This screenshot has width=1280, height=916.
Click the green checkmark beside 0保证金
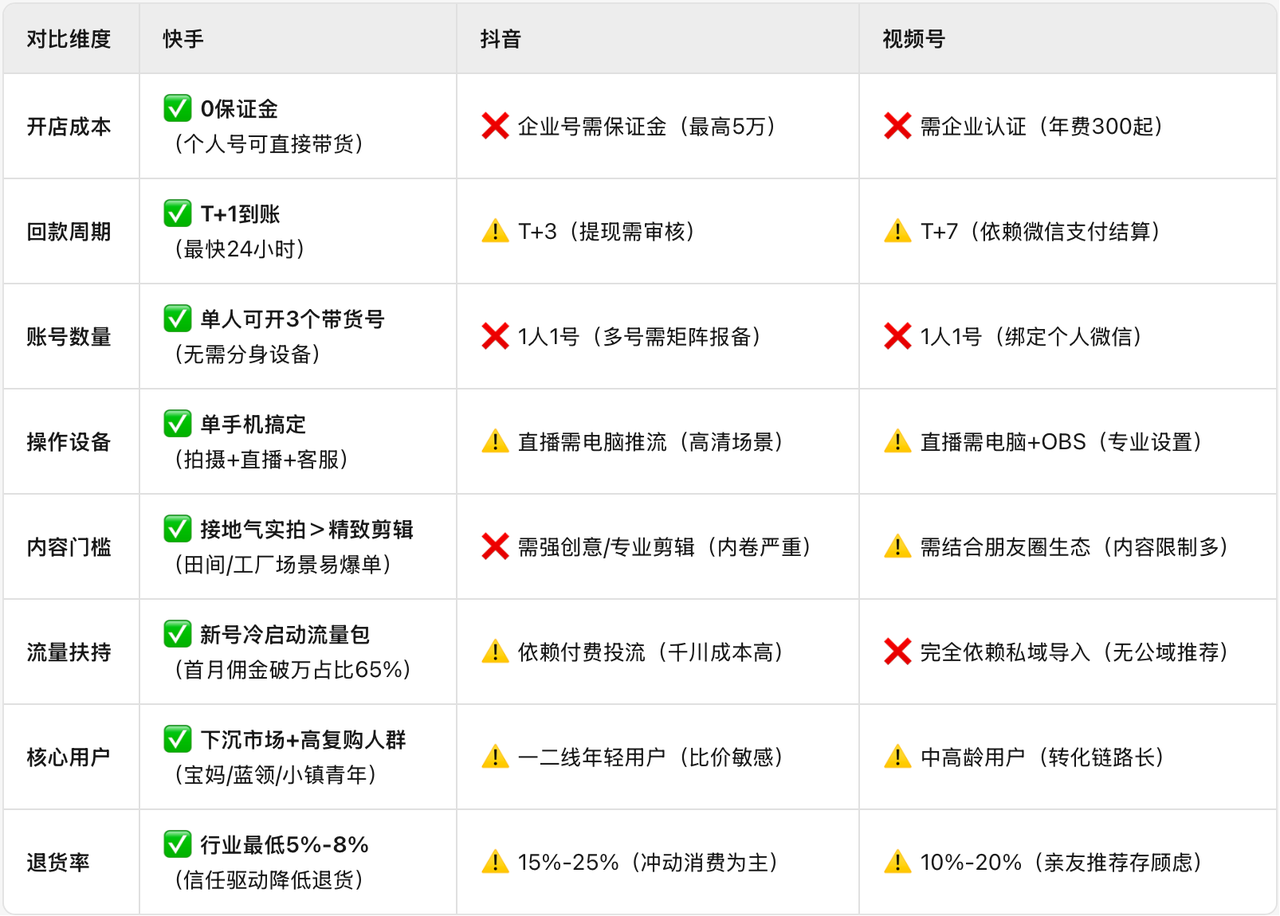pyautogui.click(x=178, y=109)
